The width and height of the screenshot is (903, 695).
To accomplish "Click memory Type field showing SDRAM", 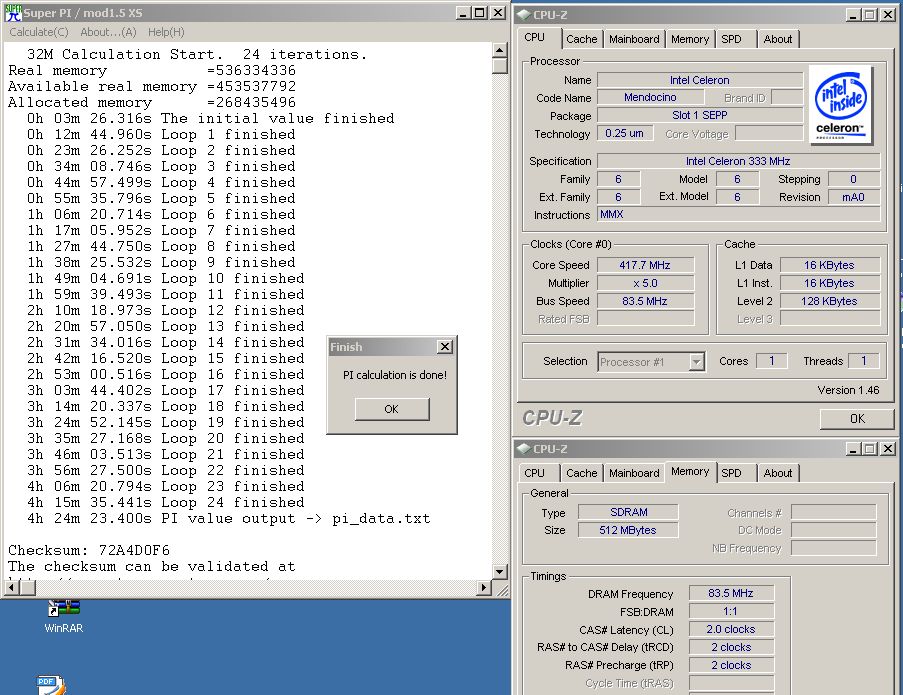I will coord(628,512).
